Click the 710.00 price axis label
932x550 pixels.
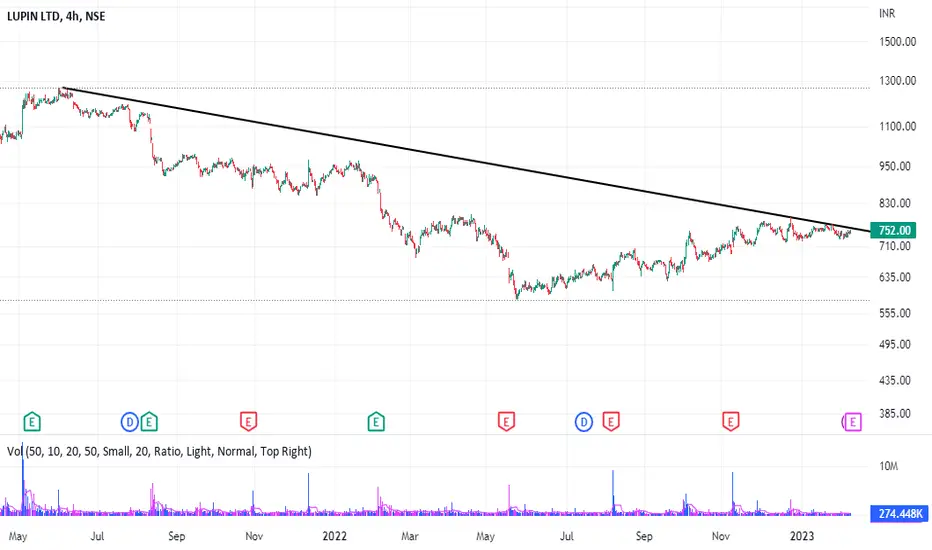pyautogui.click(x=895, y=246)
